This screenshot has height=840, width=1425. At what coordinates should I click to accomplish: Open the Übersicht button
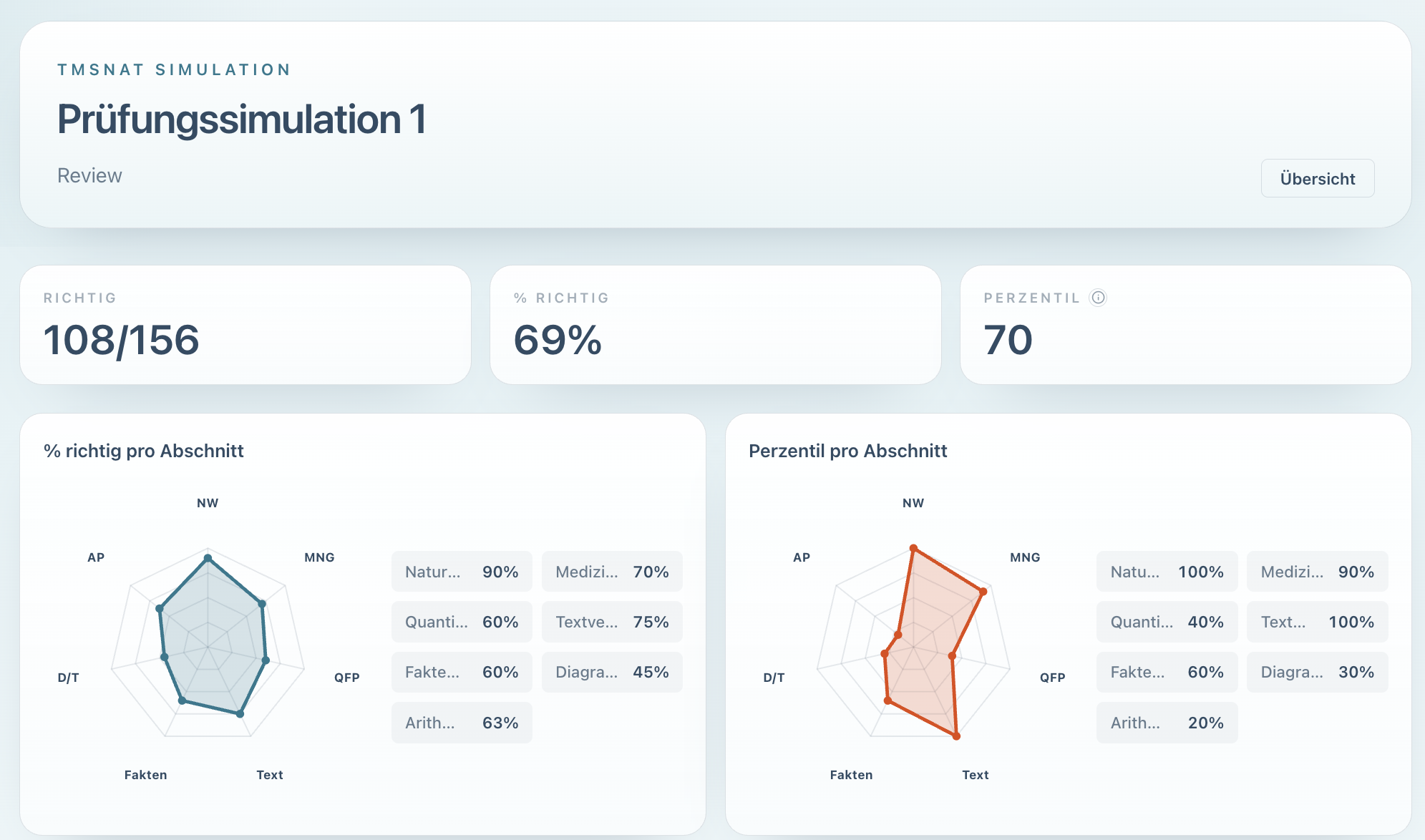tap(1318, 178)
